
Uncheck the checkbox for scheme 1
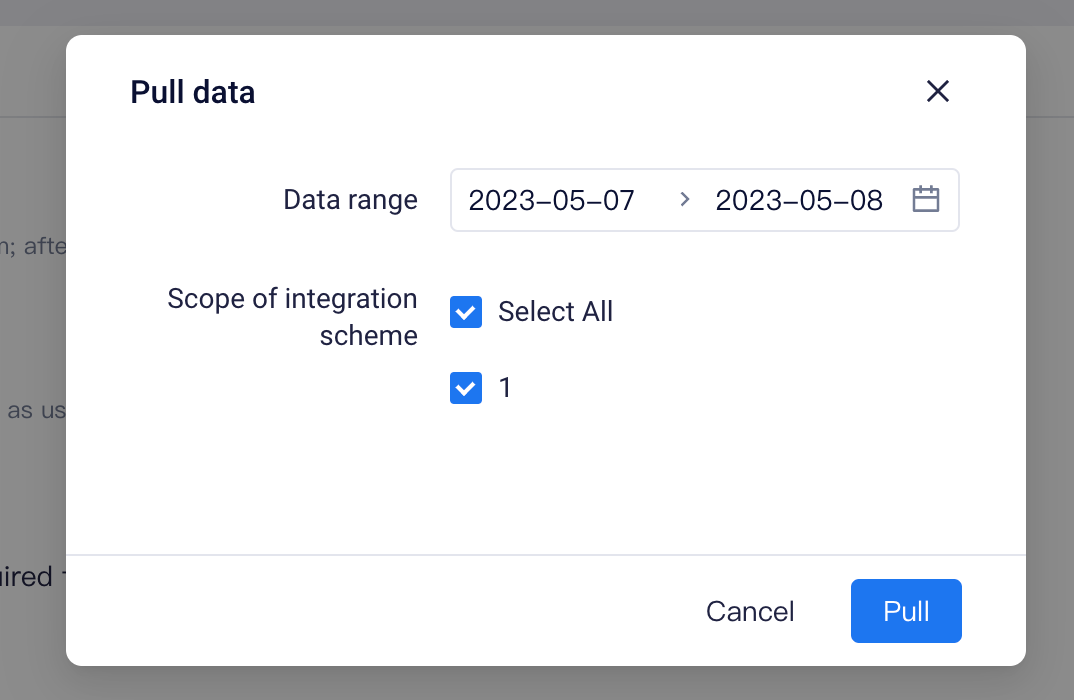(466, 388)
